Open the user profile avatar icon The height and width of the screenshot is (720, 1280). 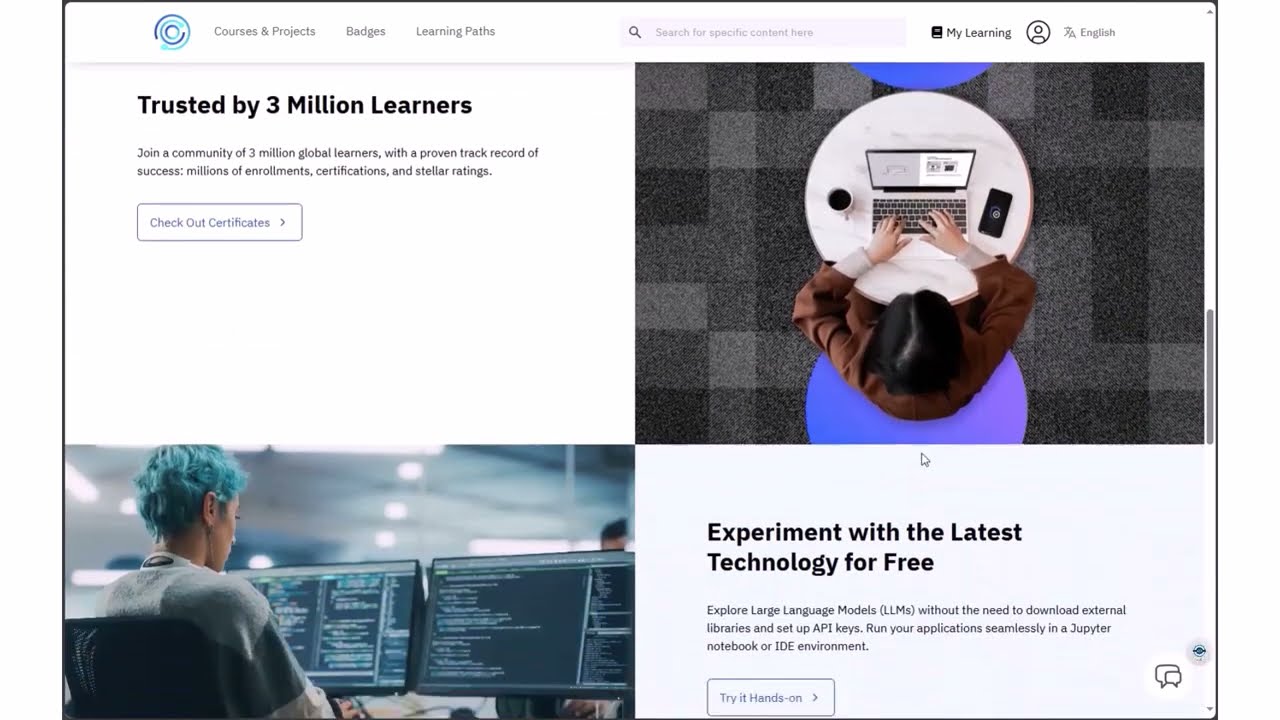click(x=1038, y=32)
